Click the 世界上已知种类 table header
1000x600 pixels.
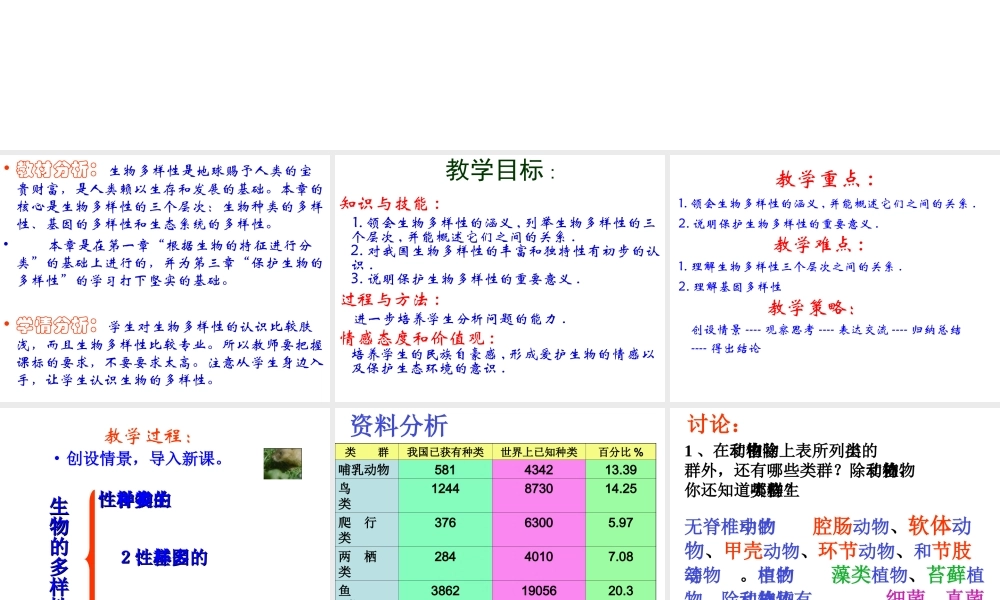539,451
